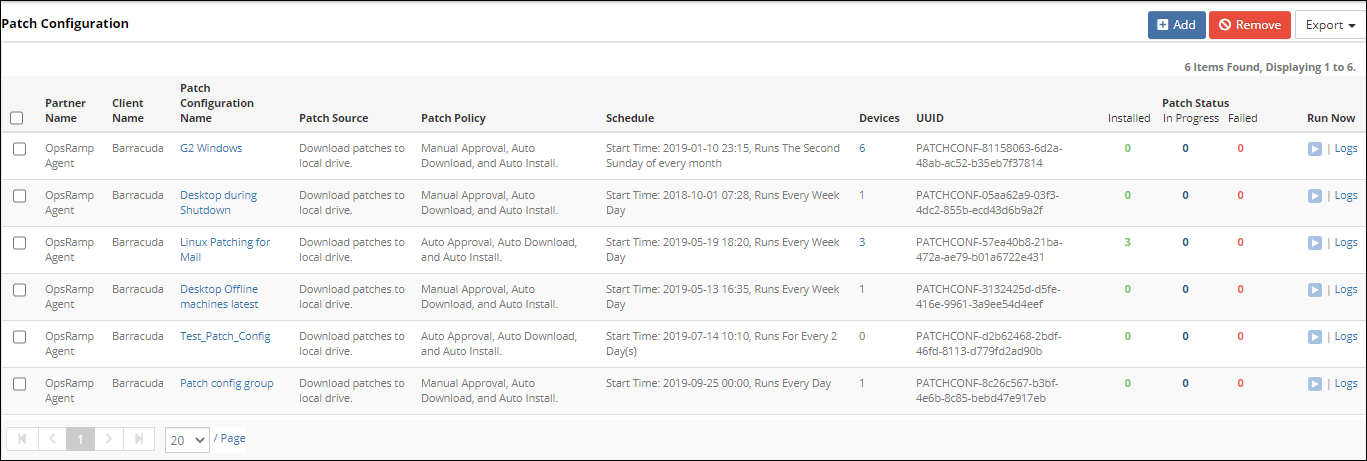Go to the last page of results
This screenshot has width=1367, height=461.
point(139,439)
